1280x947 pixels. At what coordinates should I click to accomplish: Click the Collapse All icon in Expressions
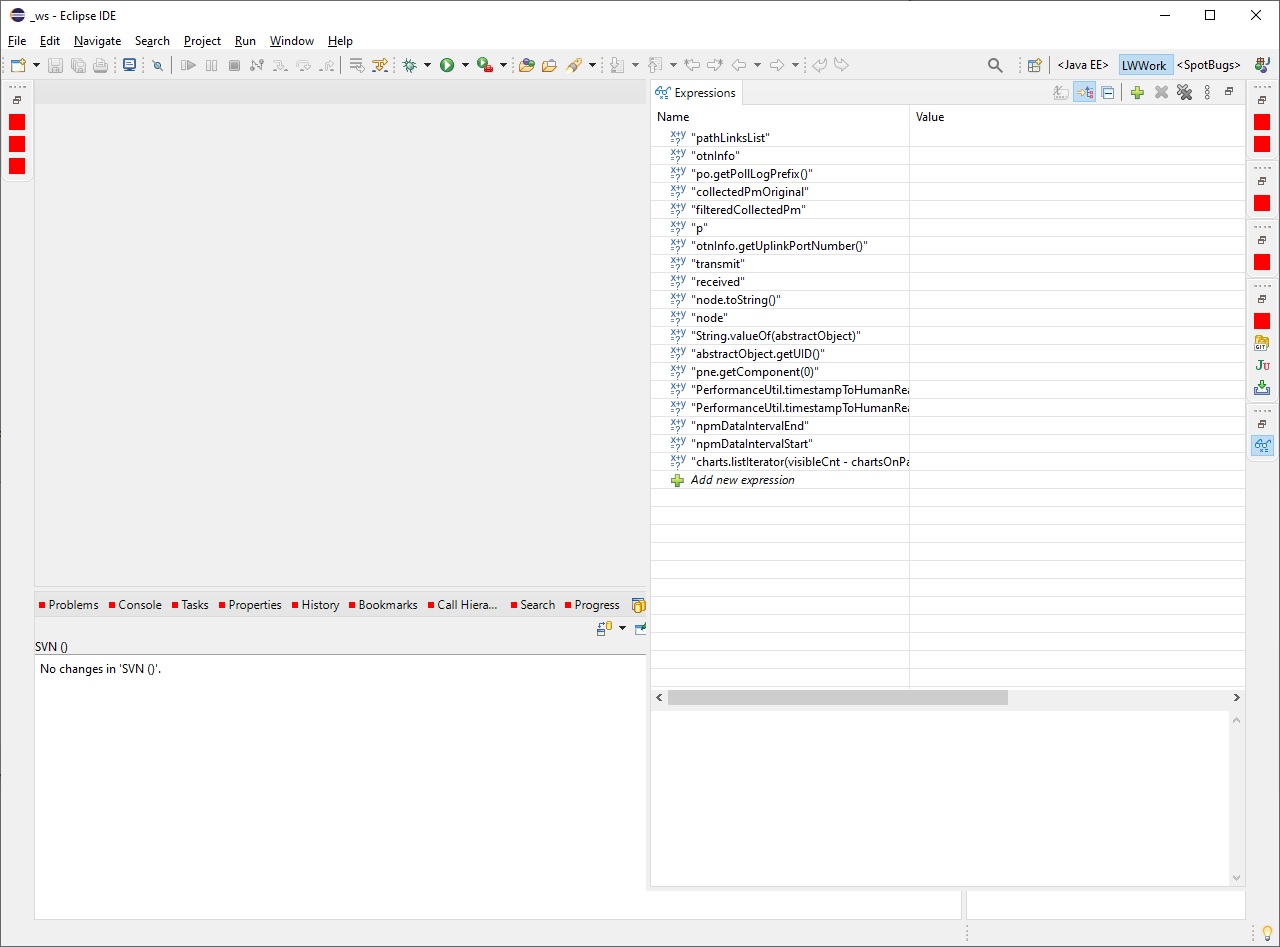pyautogui.click(x=1108, y=93)
